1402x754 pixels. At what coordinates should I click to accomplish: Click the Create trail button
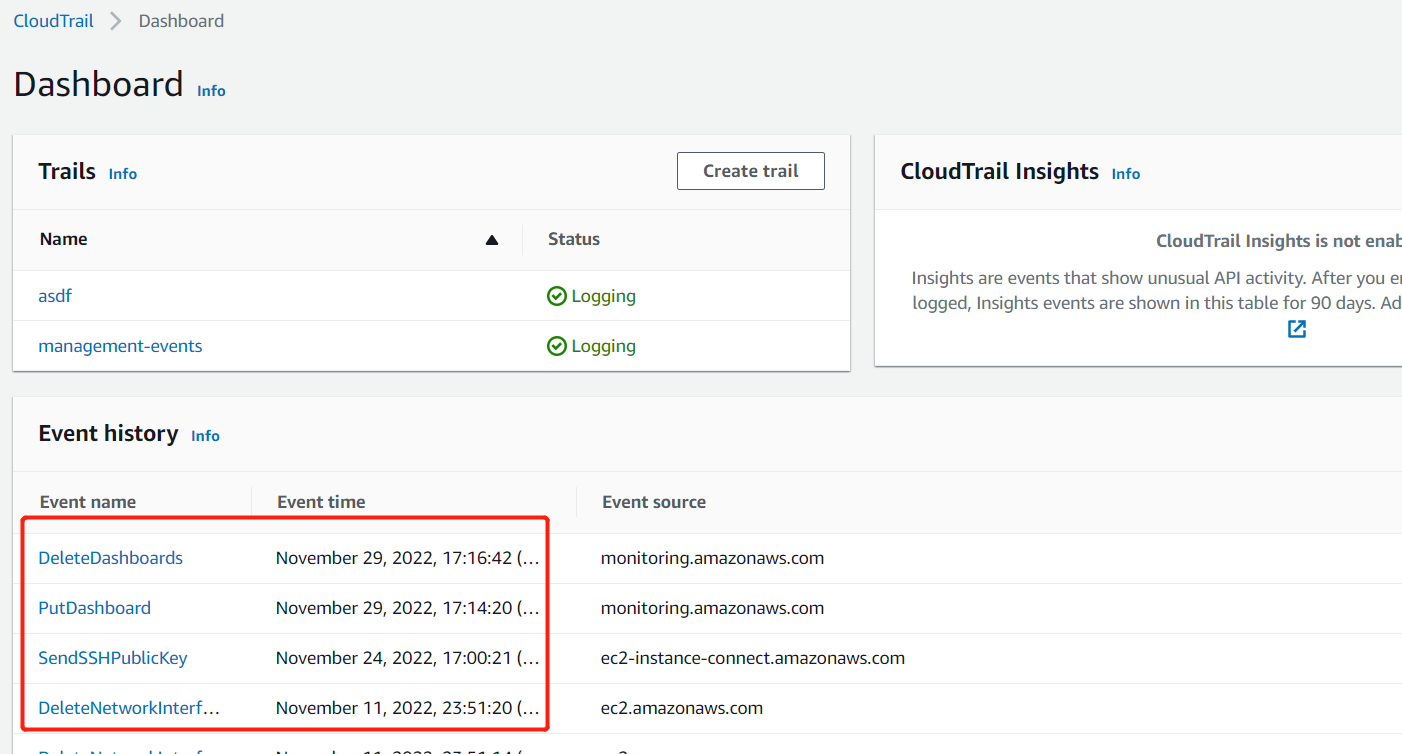(750, 171)
